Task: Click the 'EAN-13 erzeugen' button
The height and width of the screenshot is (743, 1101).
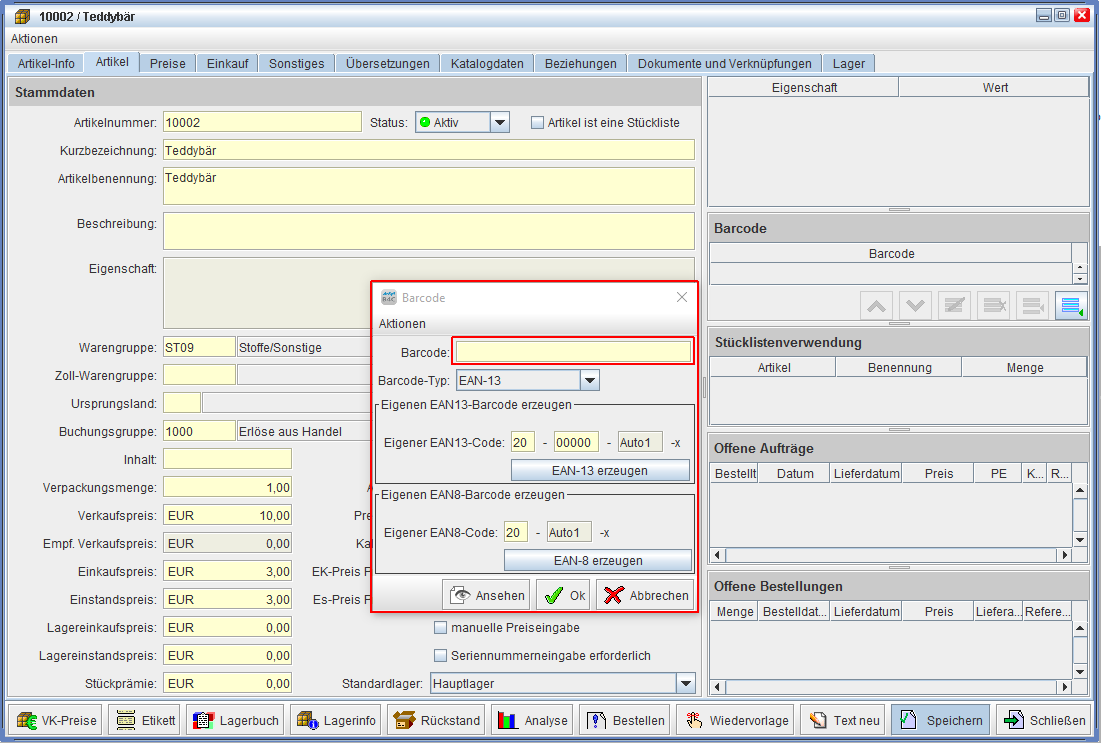Action: [600, 470]
